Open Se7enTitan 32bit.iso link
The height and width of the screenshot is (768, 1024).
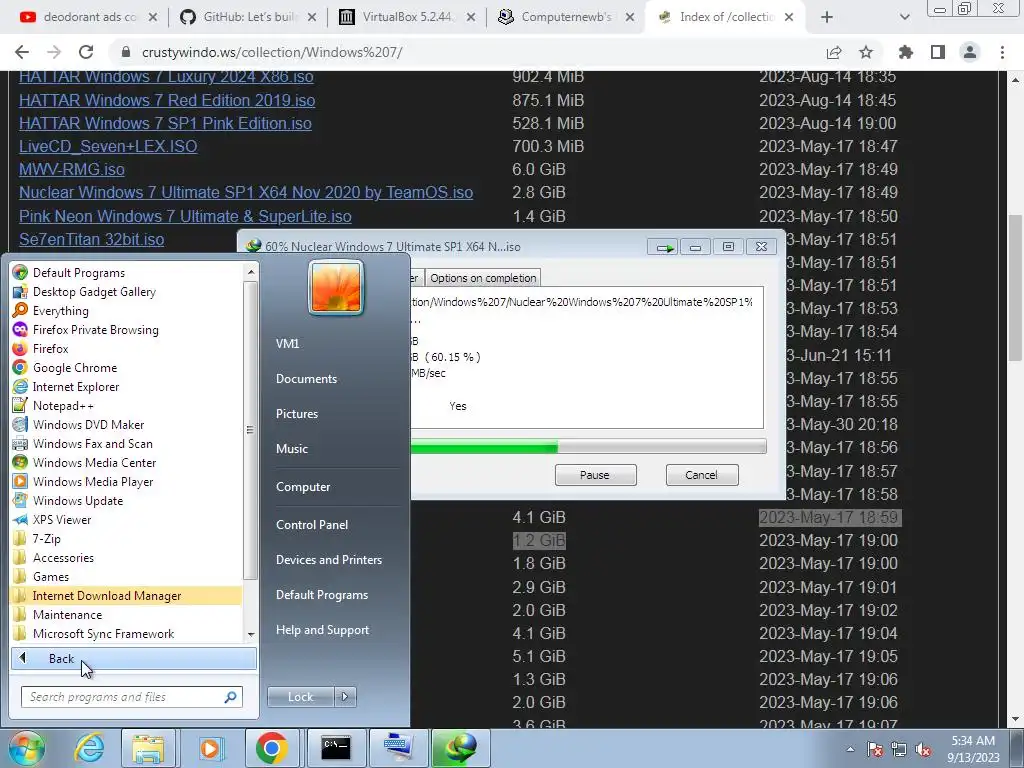[91, 239]
